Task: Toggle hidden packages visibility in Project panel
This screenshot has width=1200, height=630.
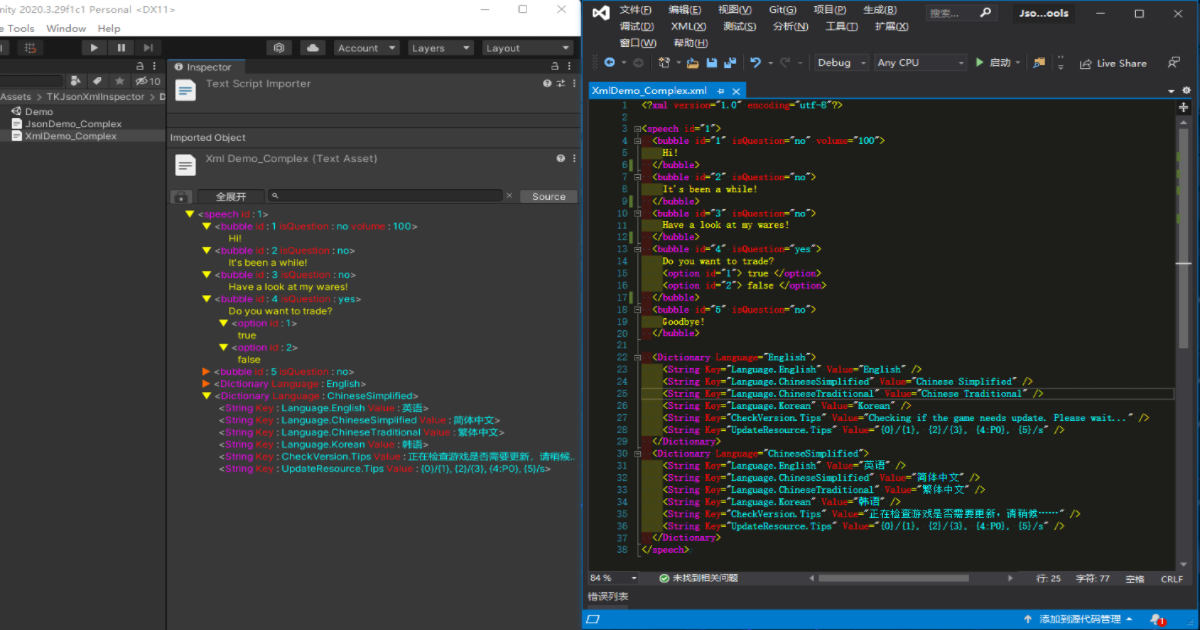Action: tap(147, 81)
